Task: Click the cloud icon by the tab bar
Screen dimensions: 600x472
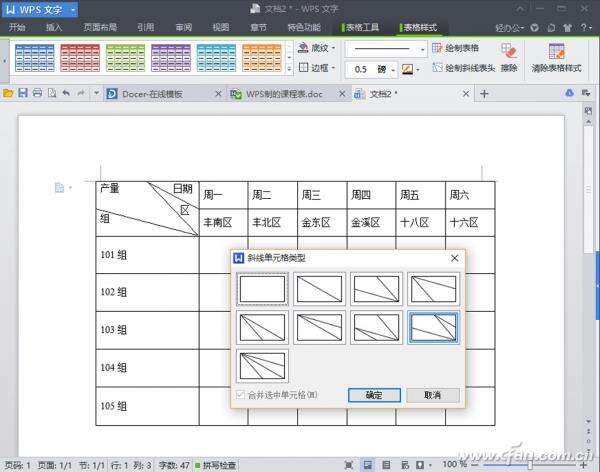Action: point(569,93)
